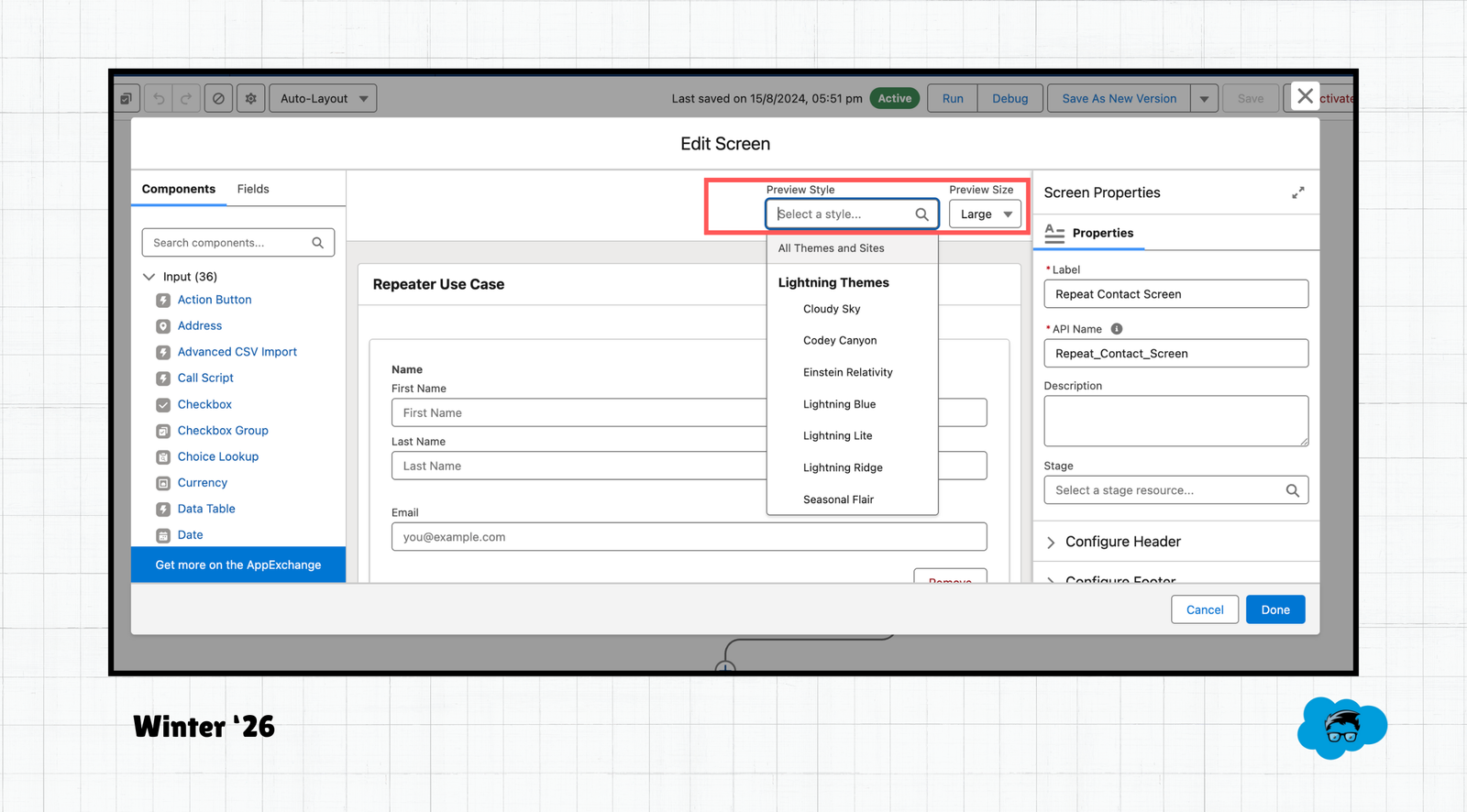The image size is (1467, 812).
Task: Click the Date component icon
Action: click(x=163, y=535)
